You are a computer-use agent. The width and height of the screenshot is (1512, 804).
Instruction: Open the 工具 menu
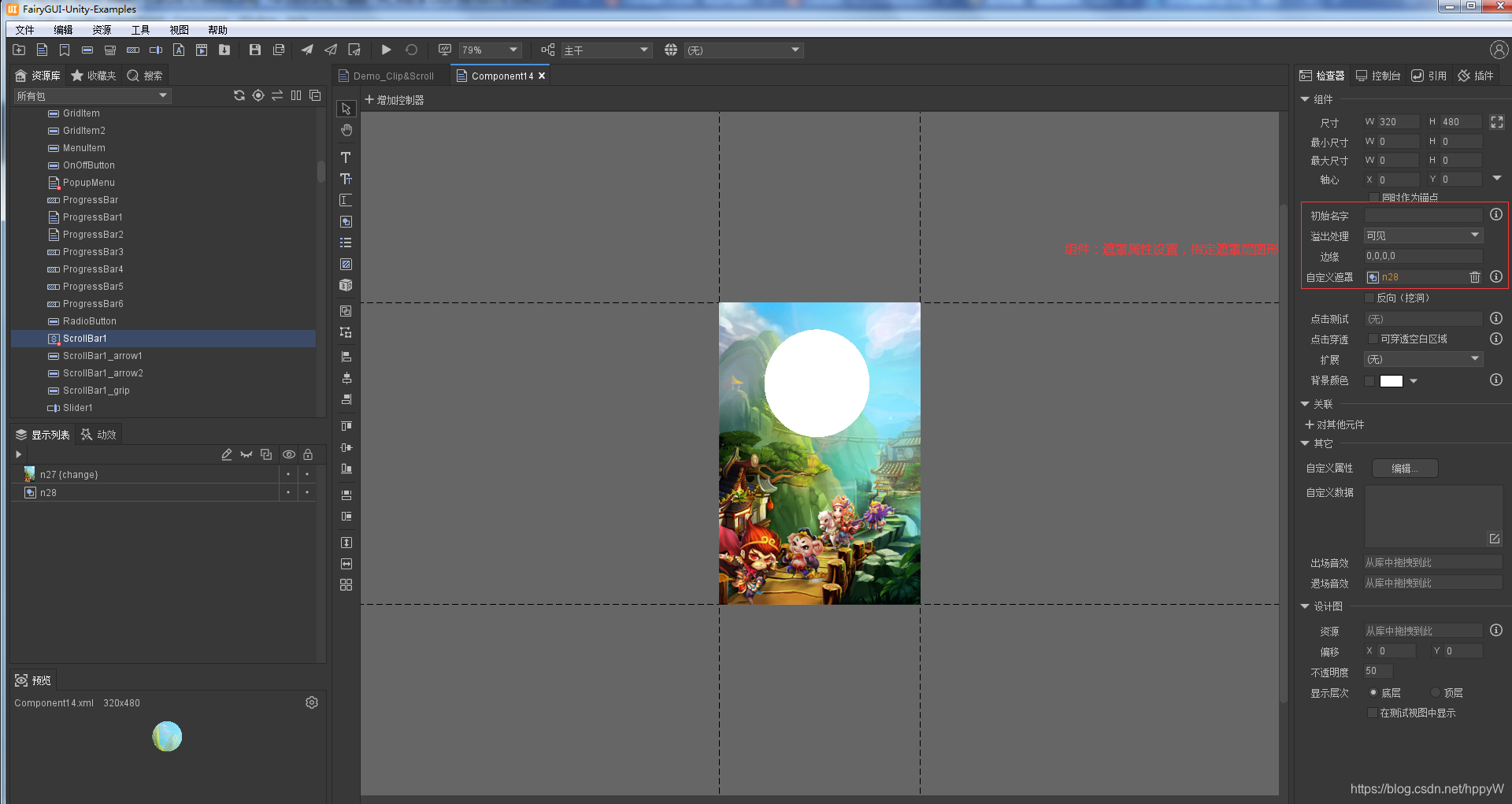click(140, 30)
